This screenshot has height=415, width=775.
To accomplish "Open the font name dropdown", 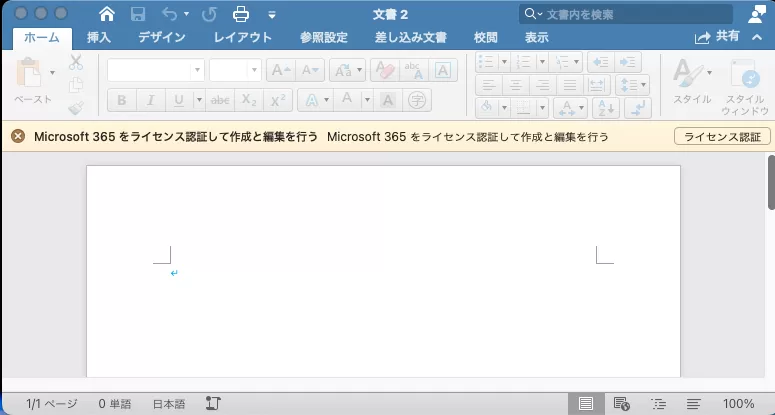I will click(198, 70).
